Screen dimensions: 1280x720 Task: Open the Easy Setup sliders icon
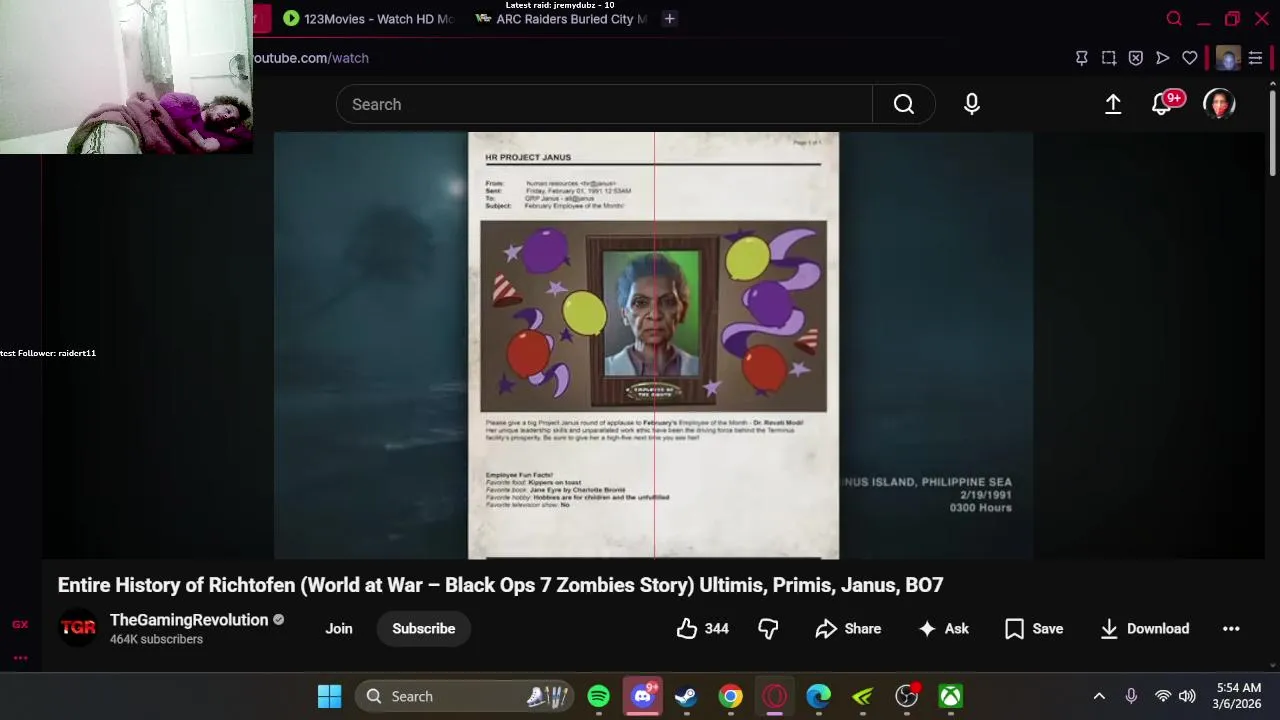point(1256,58)
